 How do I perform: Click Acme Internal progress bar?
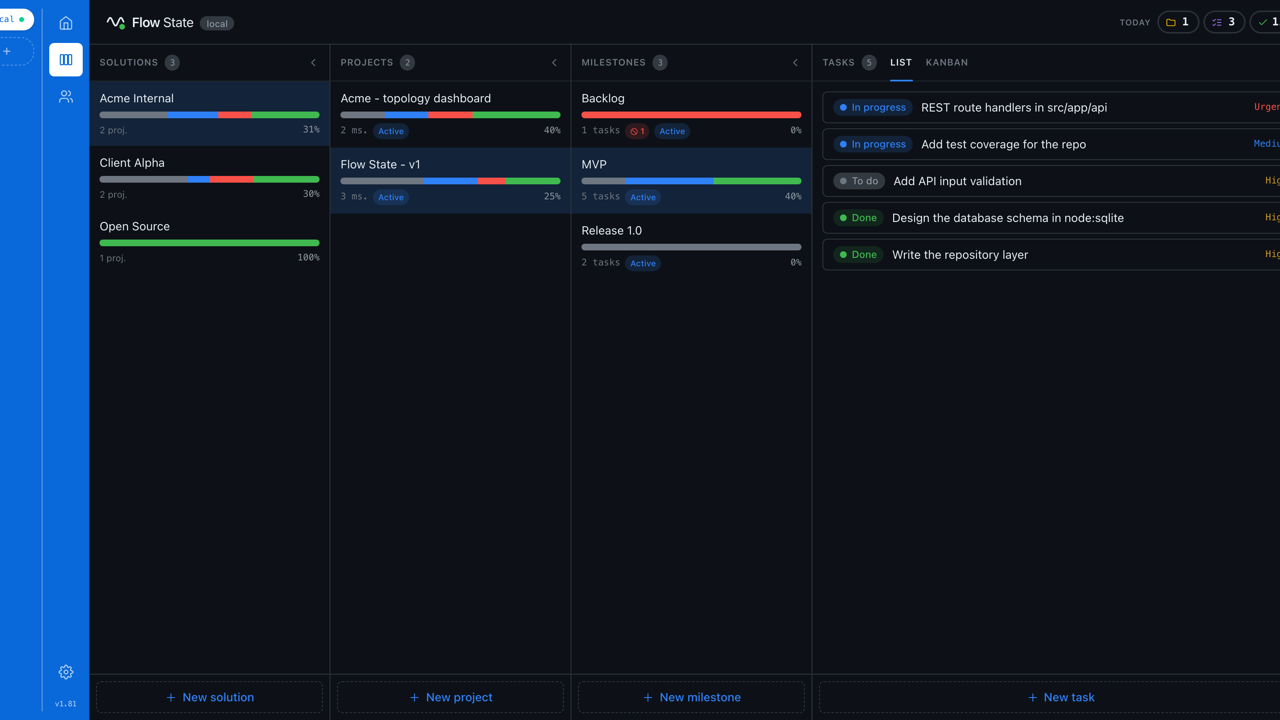coord(210,115)
